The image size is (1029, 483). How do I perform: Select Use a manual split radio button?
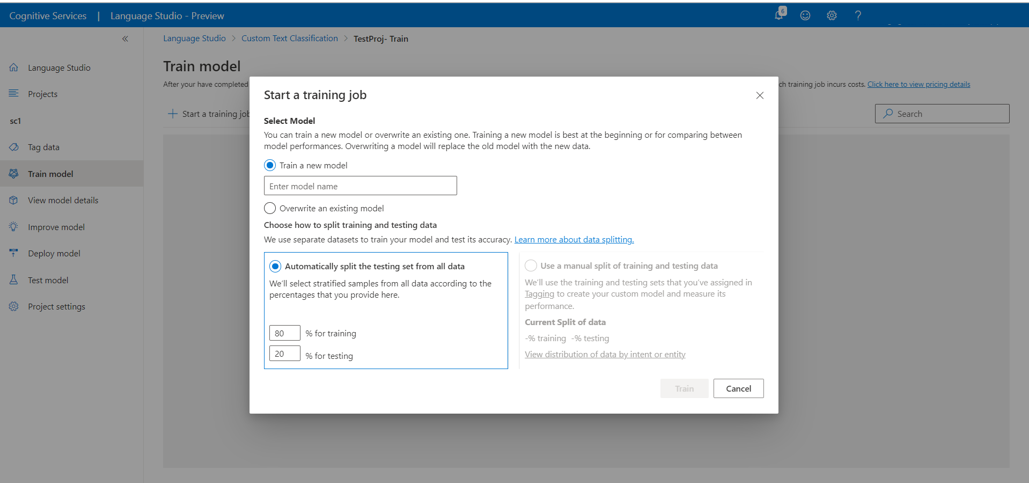(531, 266)
